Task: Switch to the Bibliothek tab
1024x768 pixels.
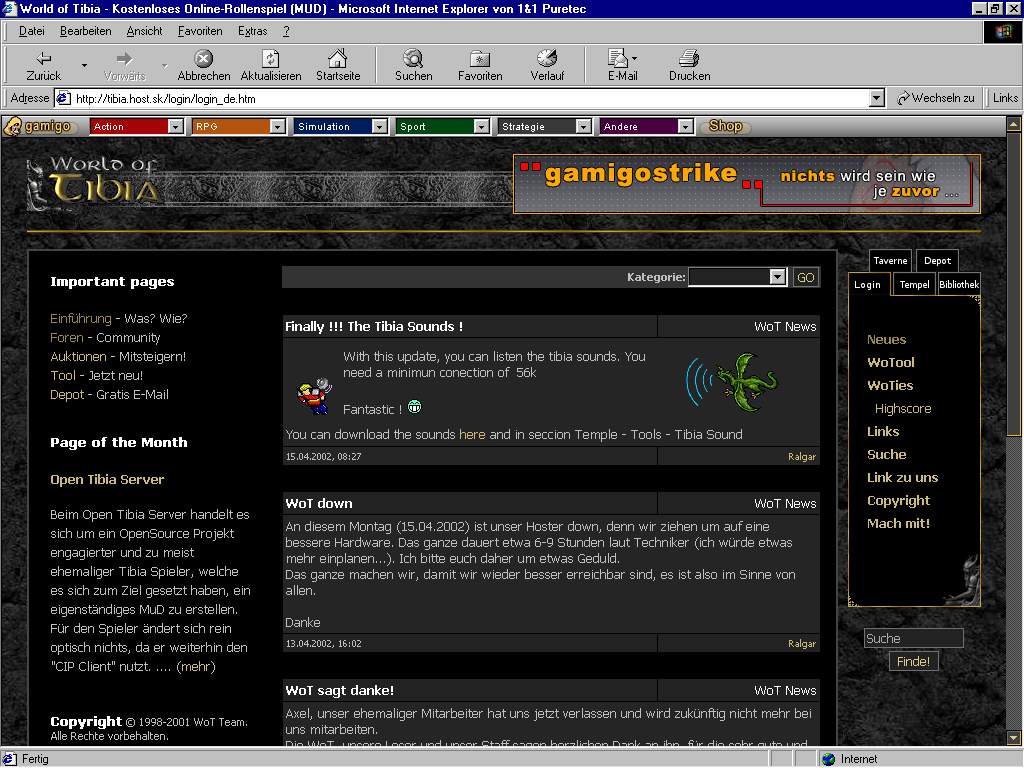Action: (959, 285)
